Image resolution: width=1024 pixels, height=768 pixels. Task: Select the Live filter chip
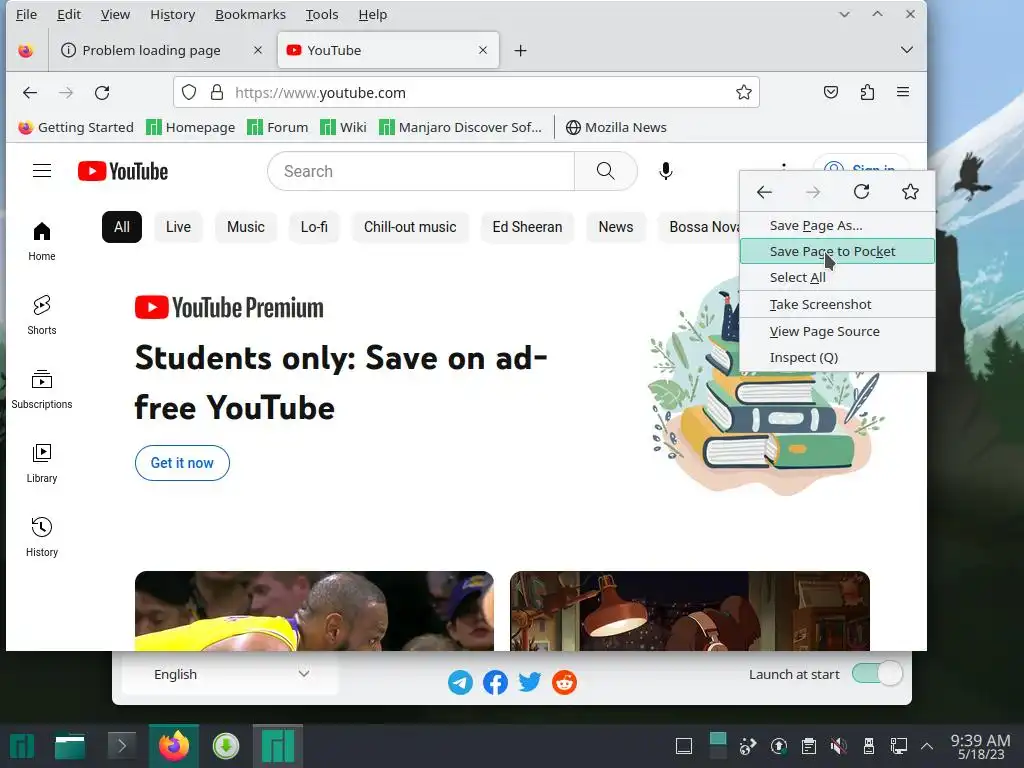178,227
